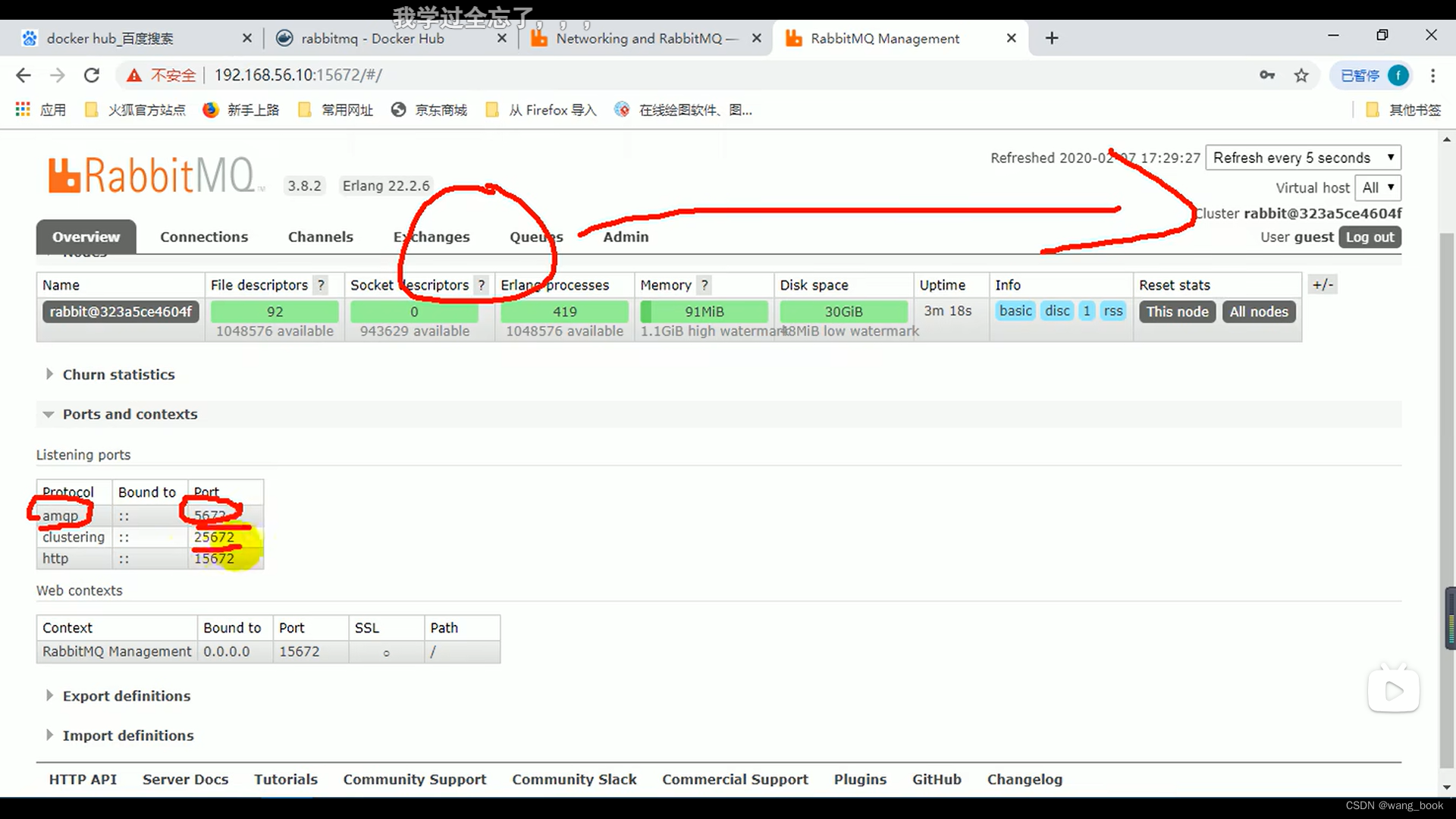The image size is (1456, 819).
Task: Reload the RabbitMQ management page
Action: click(x=92, y=75)
